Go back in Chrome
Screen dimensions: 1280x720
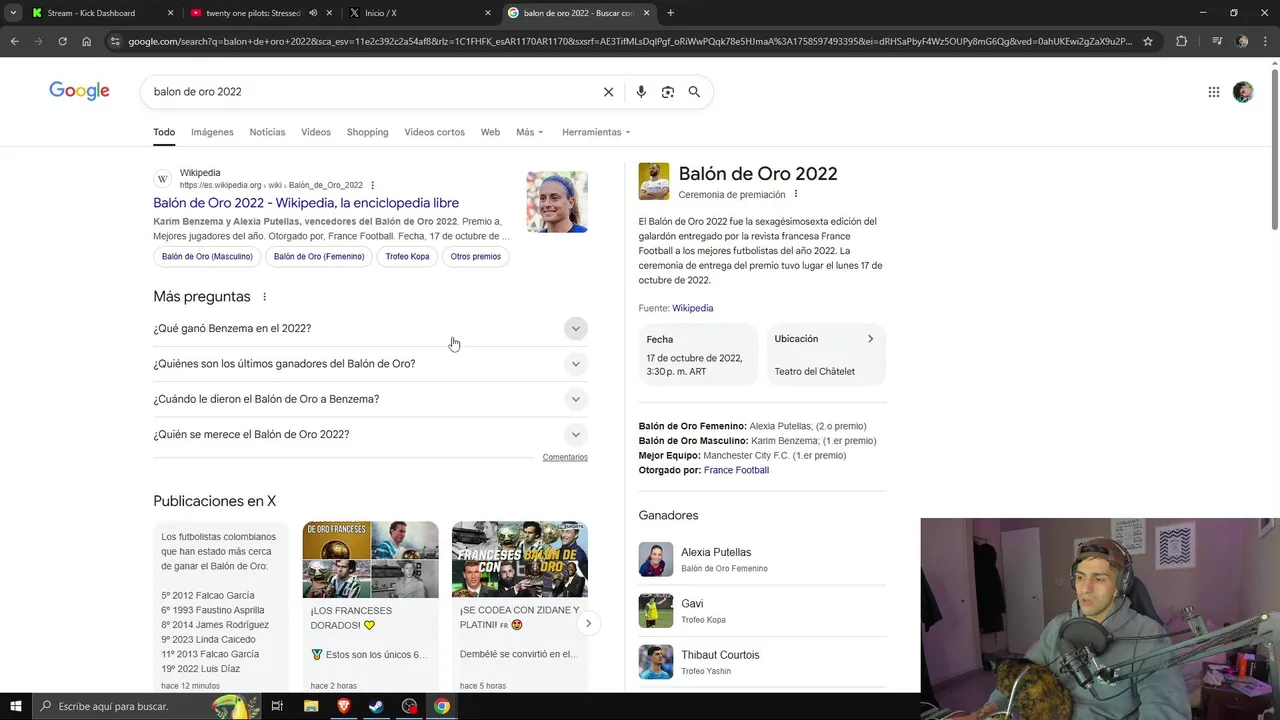click(x=14, y=41)
